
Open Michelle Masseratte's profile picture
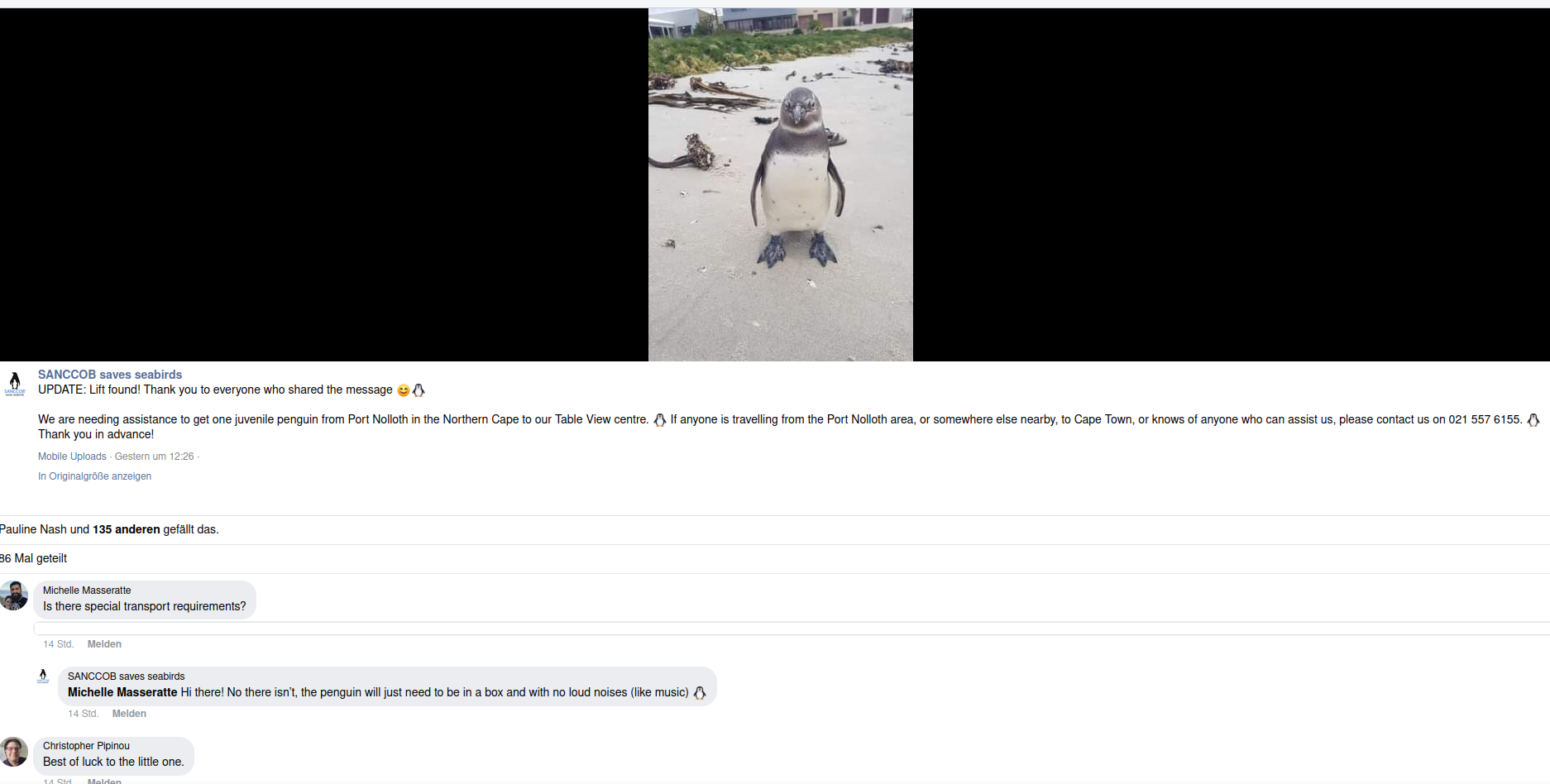pyautogui.click(x=14, y=595)
